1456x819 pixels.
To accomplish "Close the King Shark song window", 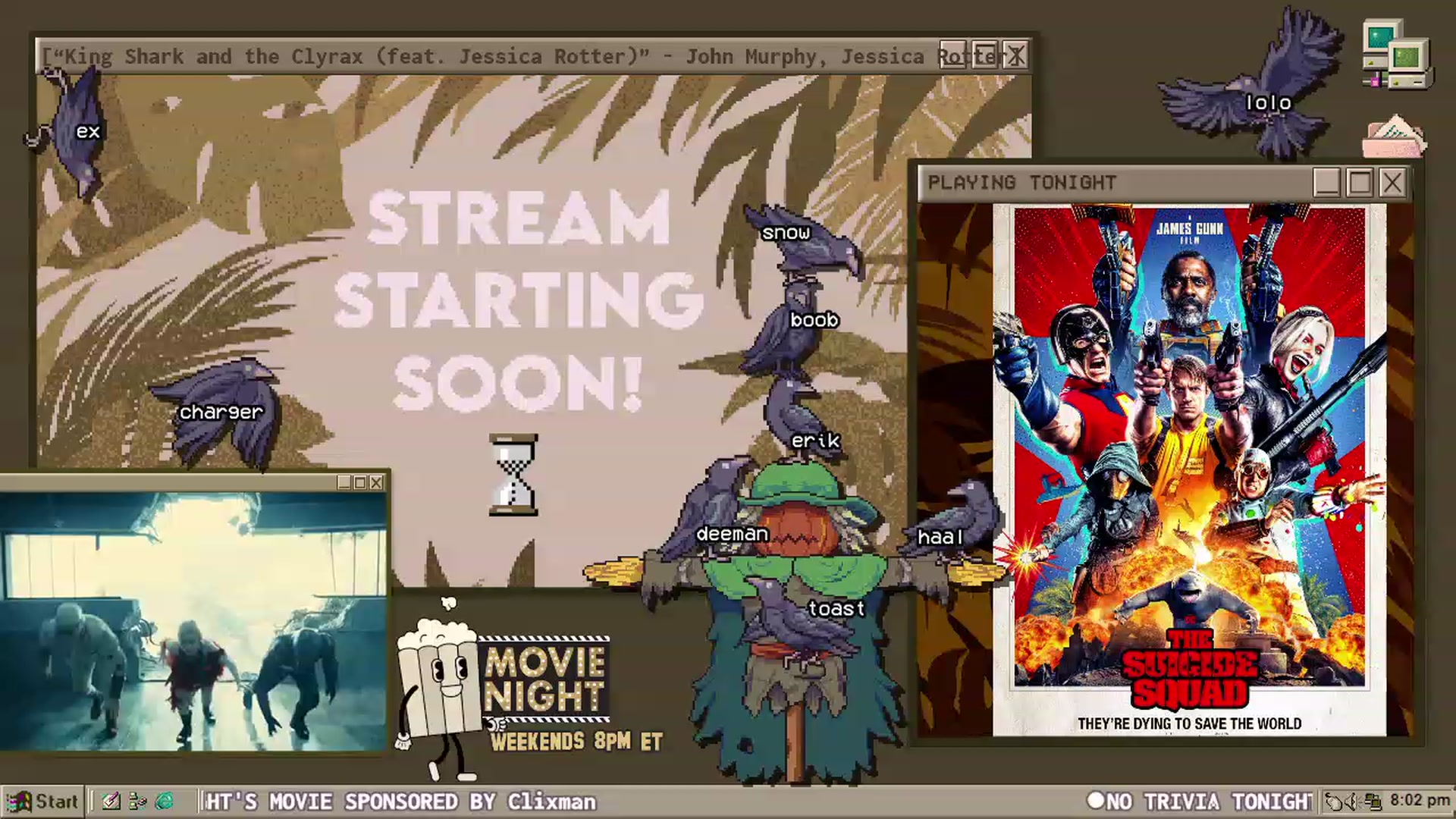I will coord(1015,55).
